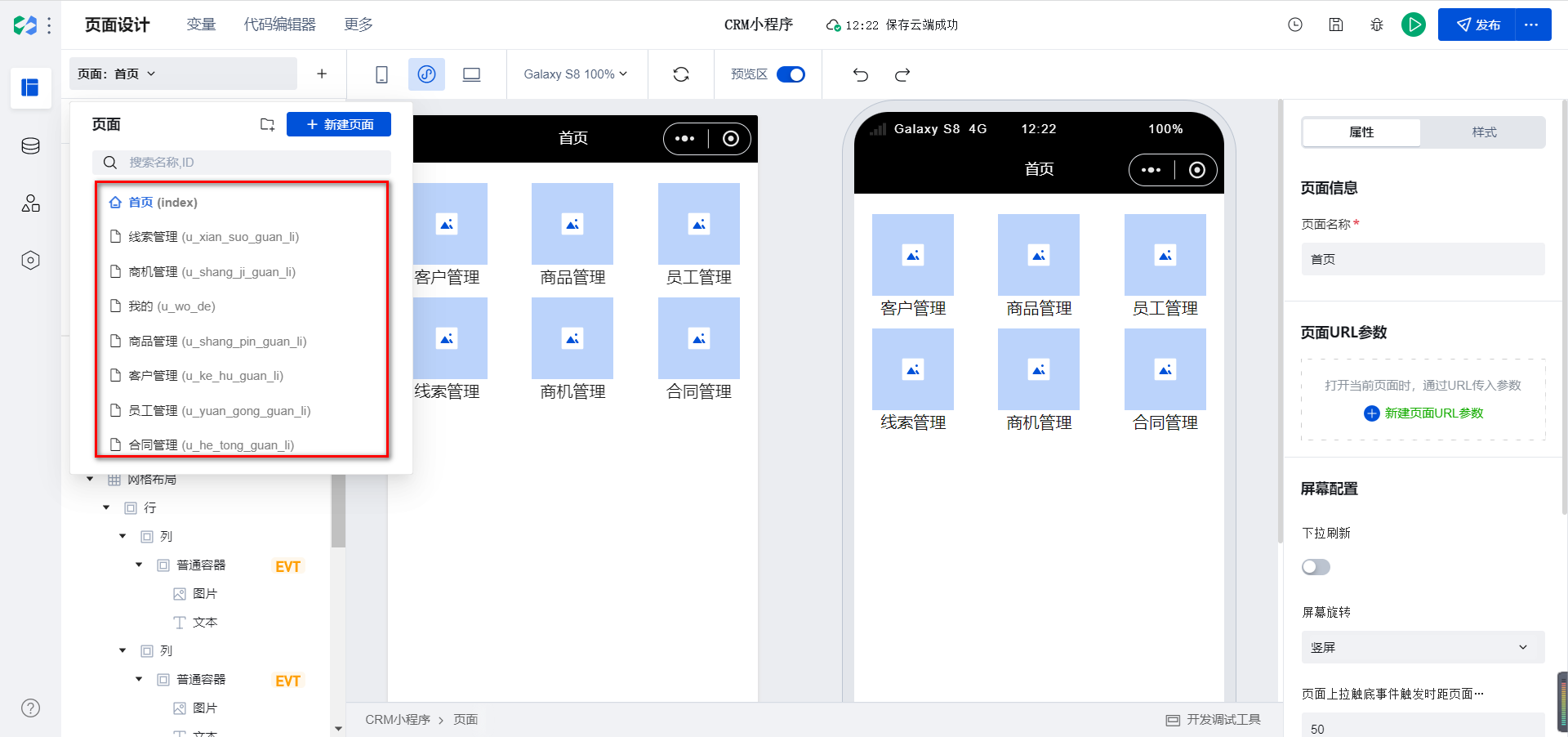This screenshot has width=1568, height=737.
Task: Open the publish more options dropdown
Action: (x=1533, y=25)
